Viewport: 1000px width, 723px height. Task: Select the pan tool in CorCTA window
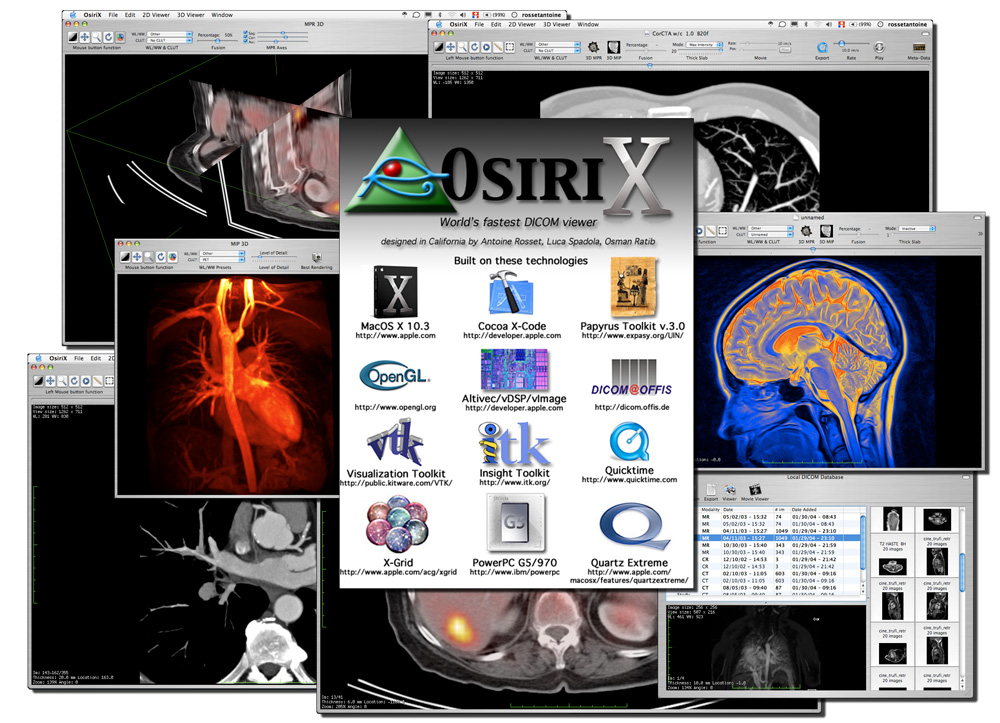point(451,47)
